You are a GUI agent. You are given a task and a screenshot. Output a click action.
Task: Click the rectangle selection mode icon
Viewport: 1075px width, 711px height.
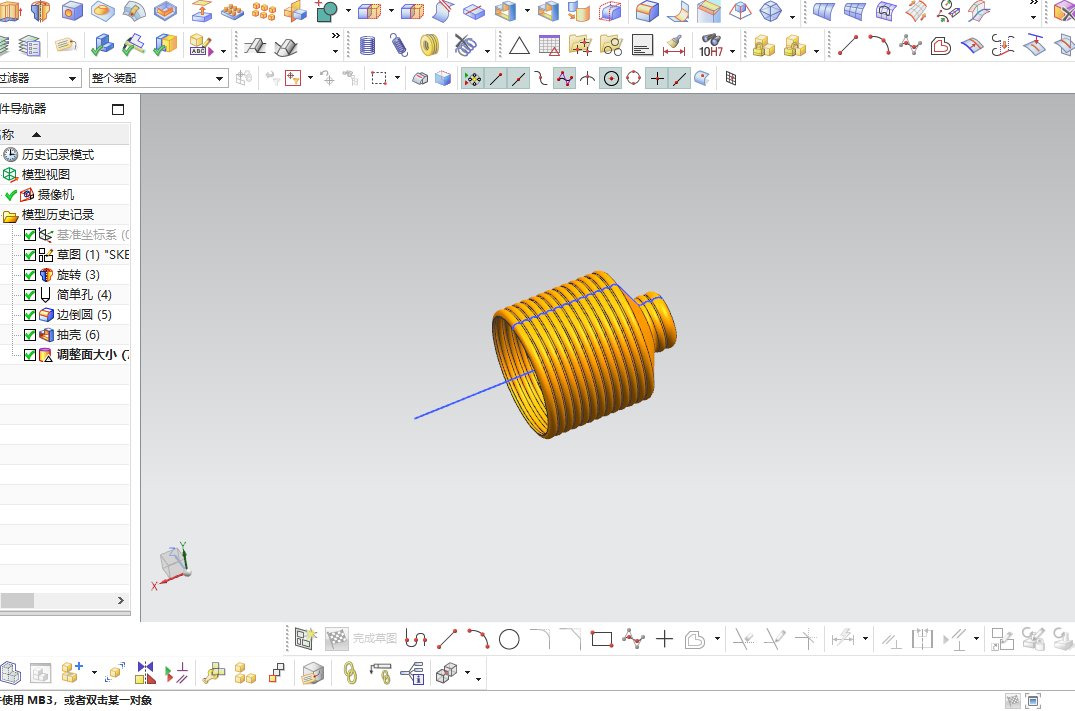[x=379, y=79]
